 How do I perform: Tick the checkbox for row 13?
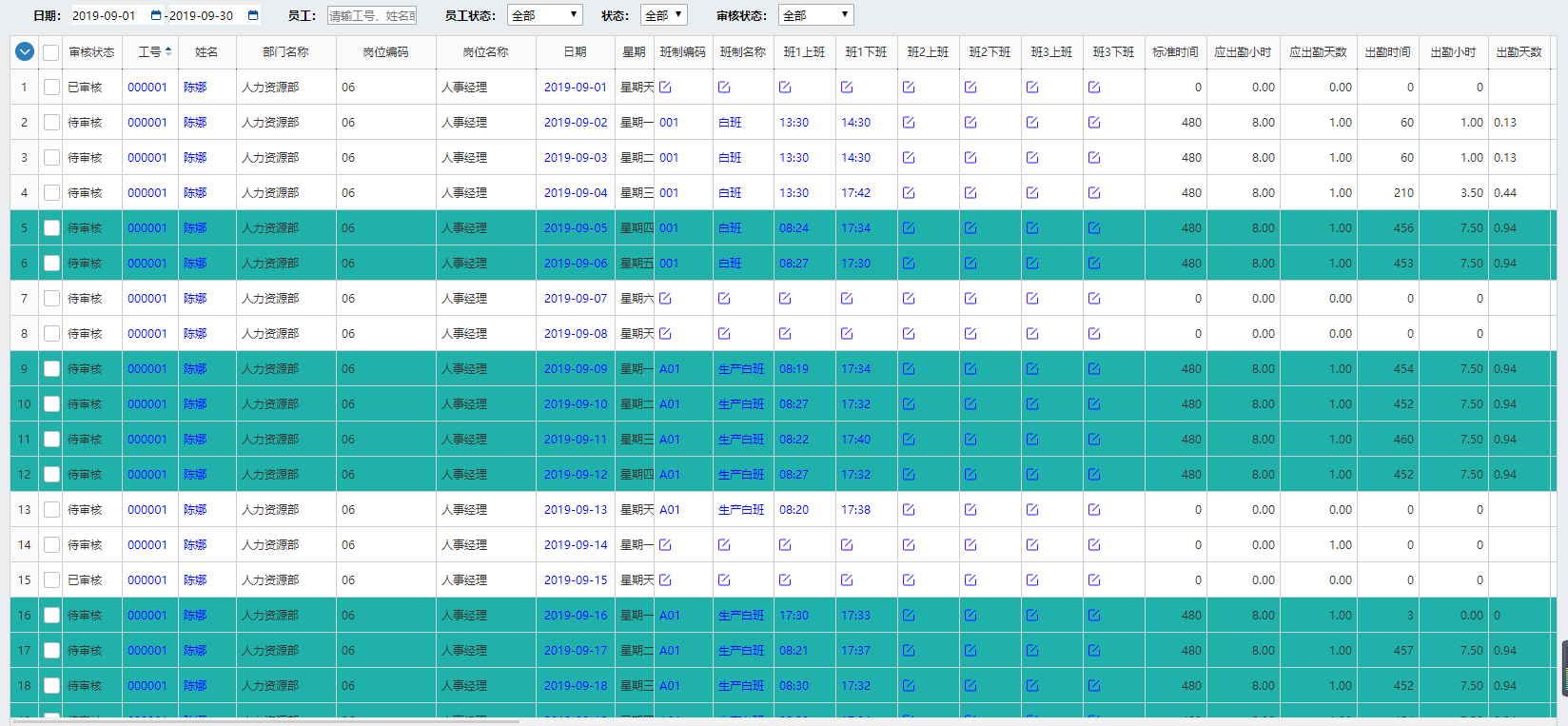(51, 510)
